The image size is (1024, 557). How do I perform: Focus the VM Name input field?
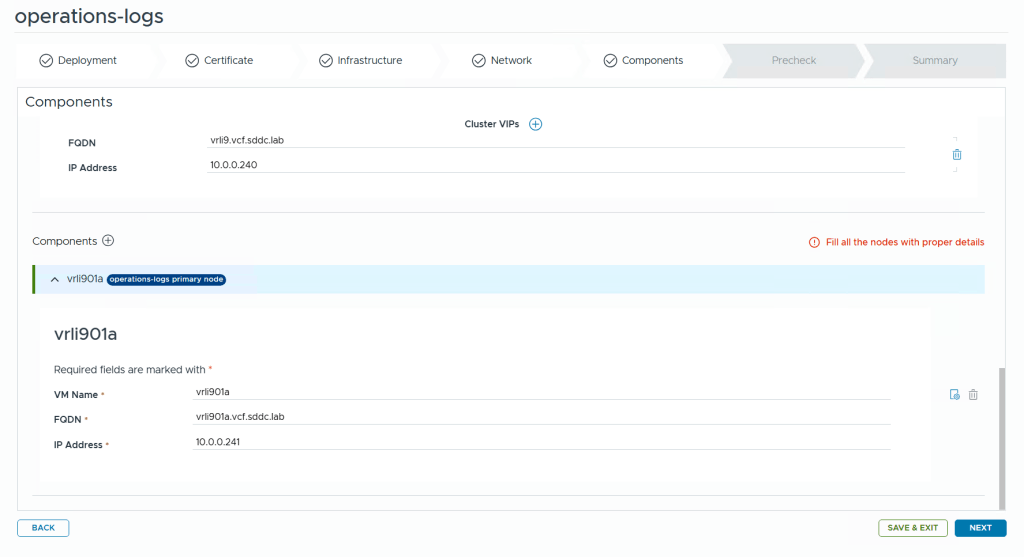(540, 392)
